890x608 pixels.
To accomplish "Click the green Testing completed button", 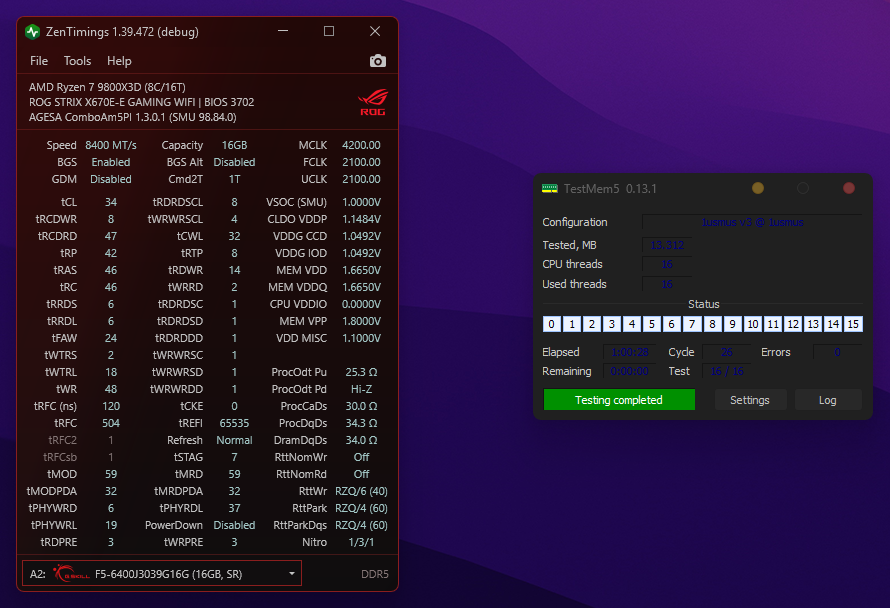I will point(619,400).
